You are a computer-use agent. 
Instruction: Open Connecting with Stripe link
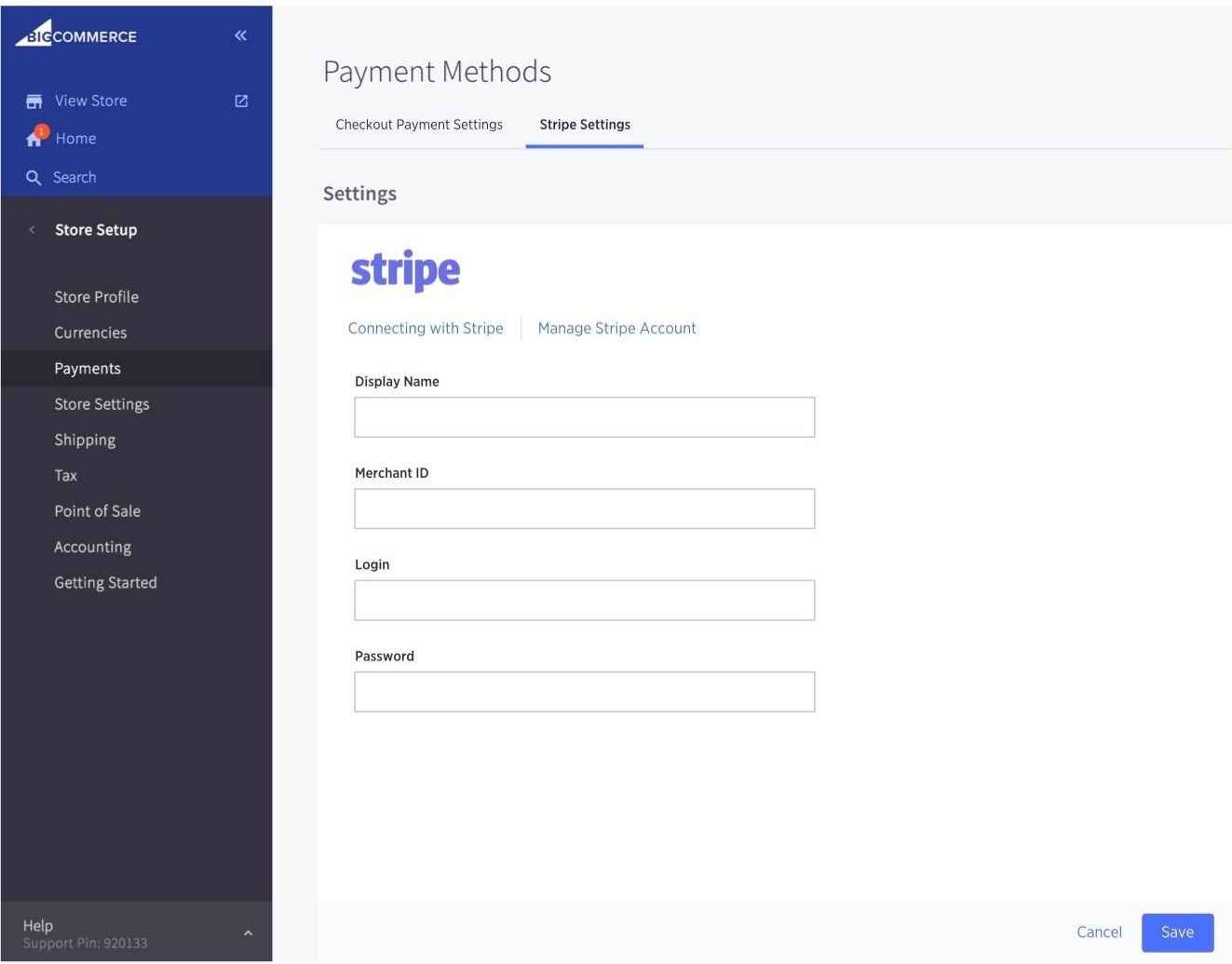tap(426, 328)
